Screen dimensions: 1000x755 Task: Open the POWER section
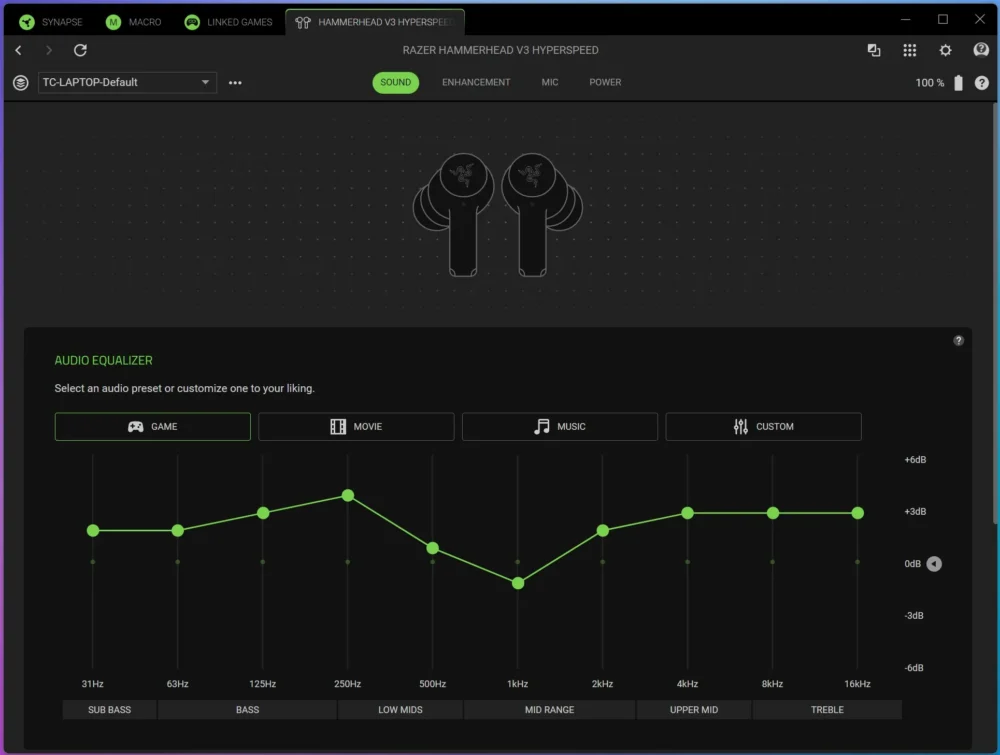click(x=605, y=82)
